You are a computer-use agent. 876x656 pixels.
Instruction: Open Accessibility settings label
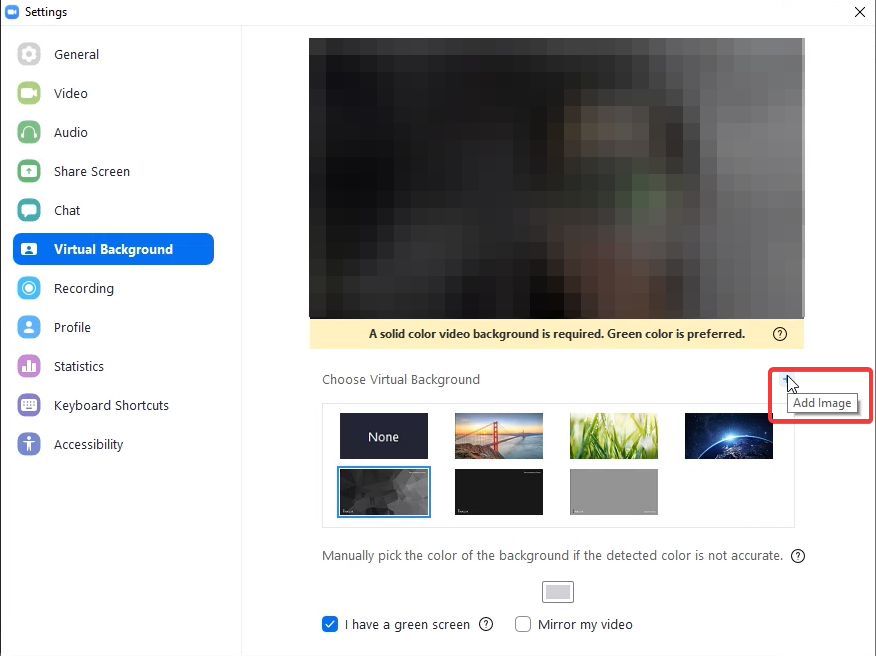(x=88, y=444)
